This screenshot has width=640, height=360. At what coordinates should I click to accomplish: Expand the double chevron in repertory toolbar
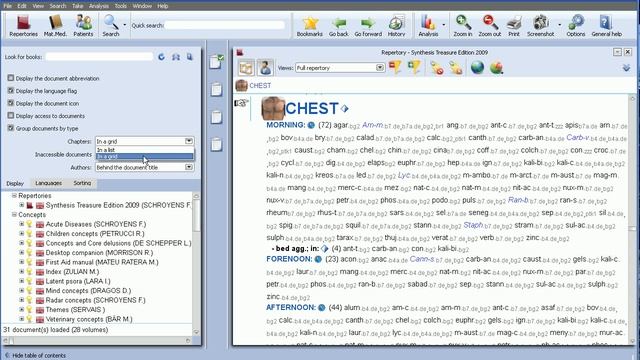(626, 68)
